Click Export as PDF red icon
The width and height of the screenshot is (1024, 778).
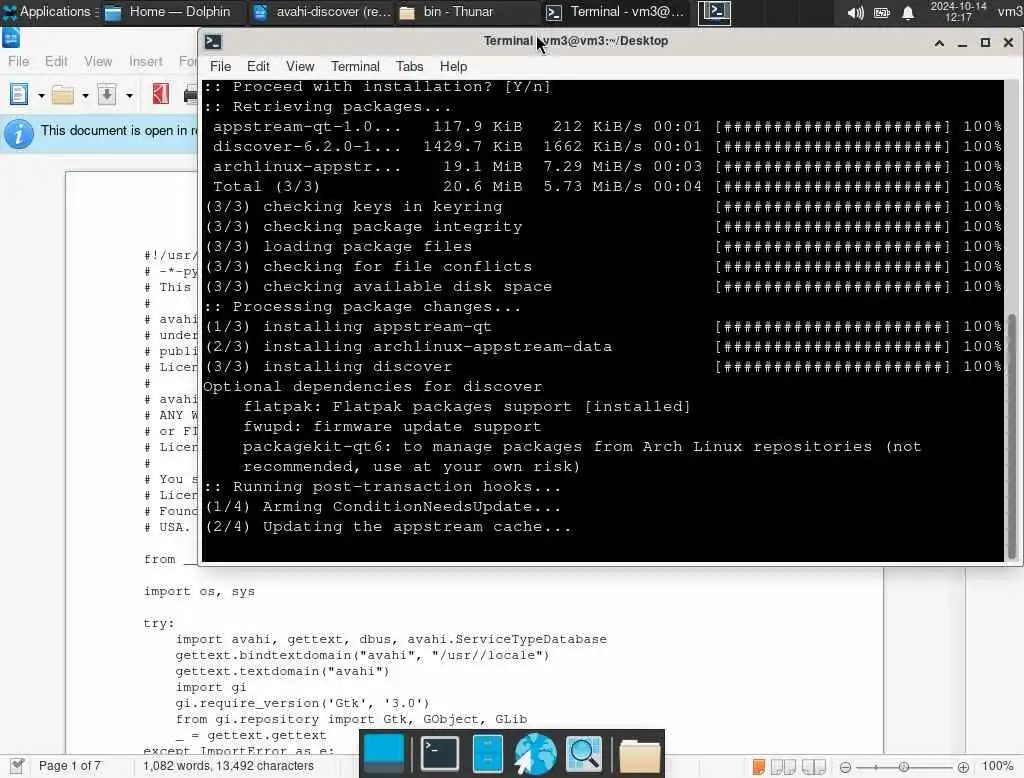(161, 95)
